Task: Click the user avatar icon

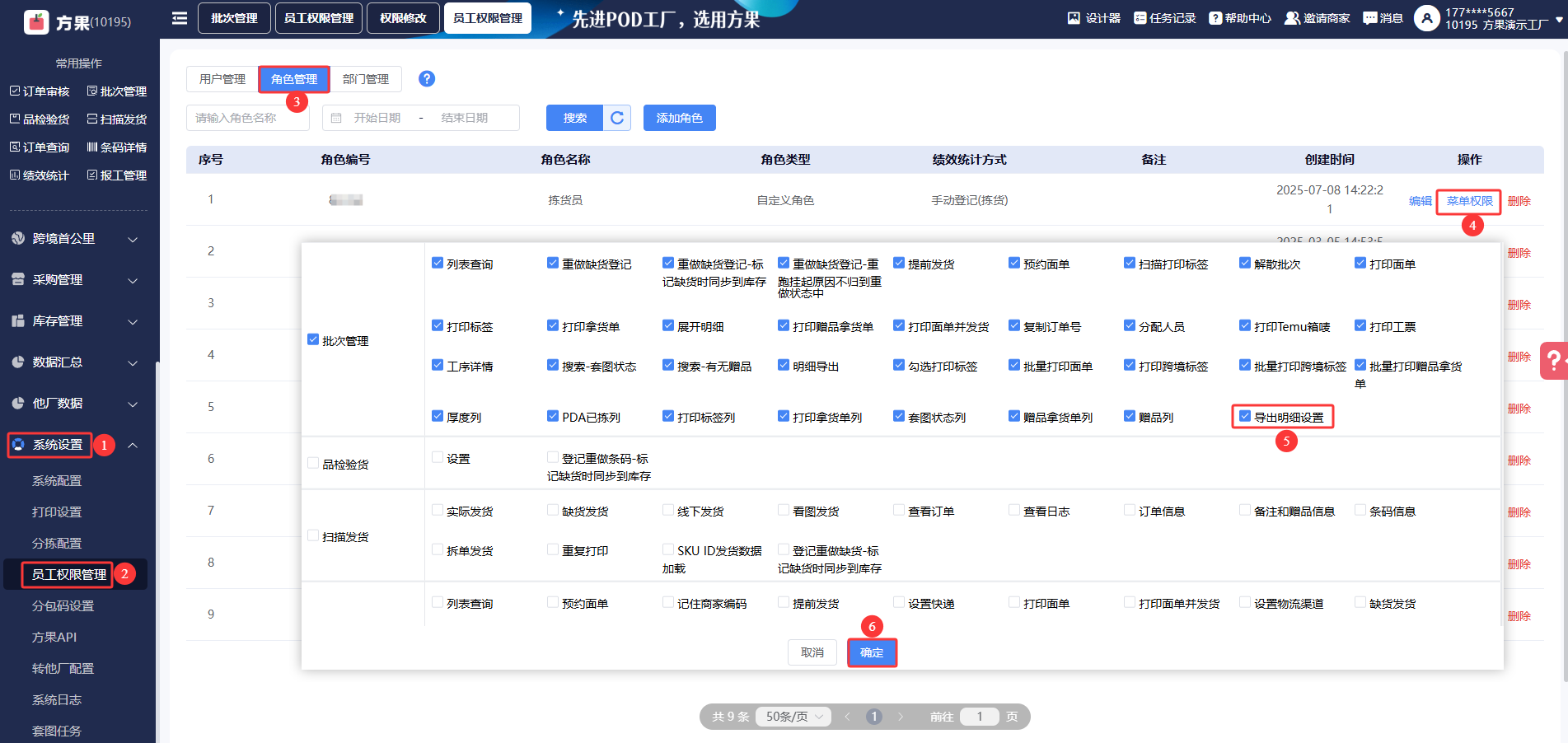Action: point(1426,18)
